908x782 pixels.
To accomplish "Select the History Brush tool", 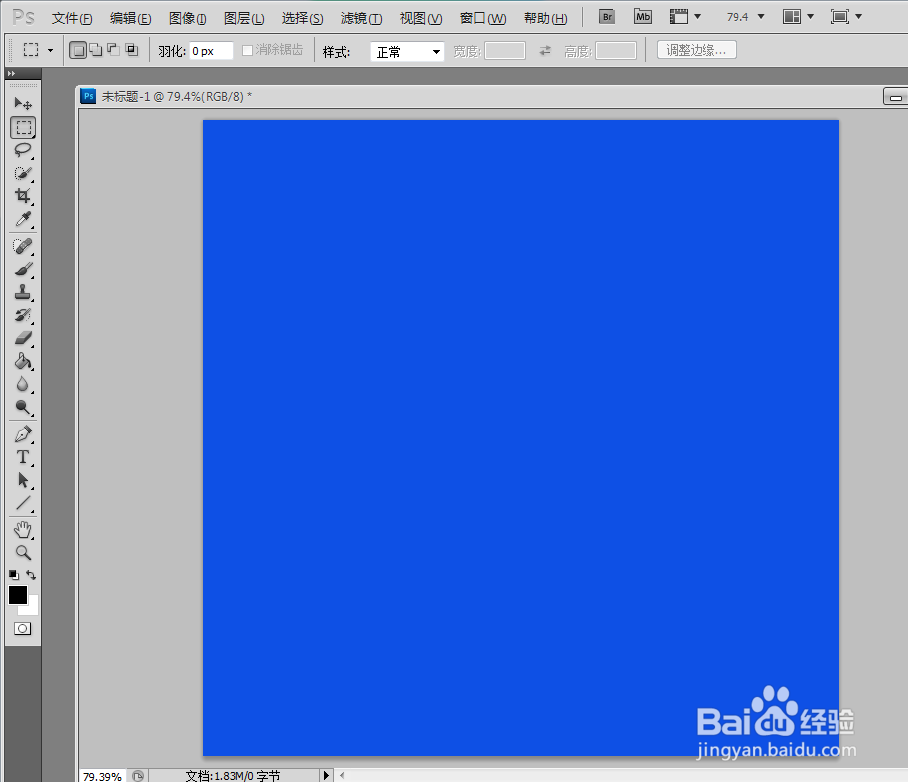I will coord(23,315).
